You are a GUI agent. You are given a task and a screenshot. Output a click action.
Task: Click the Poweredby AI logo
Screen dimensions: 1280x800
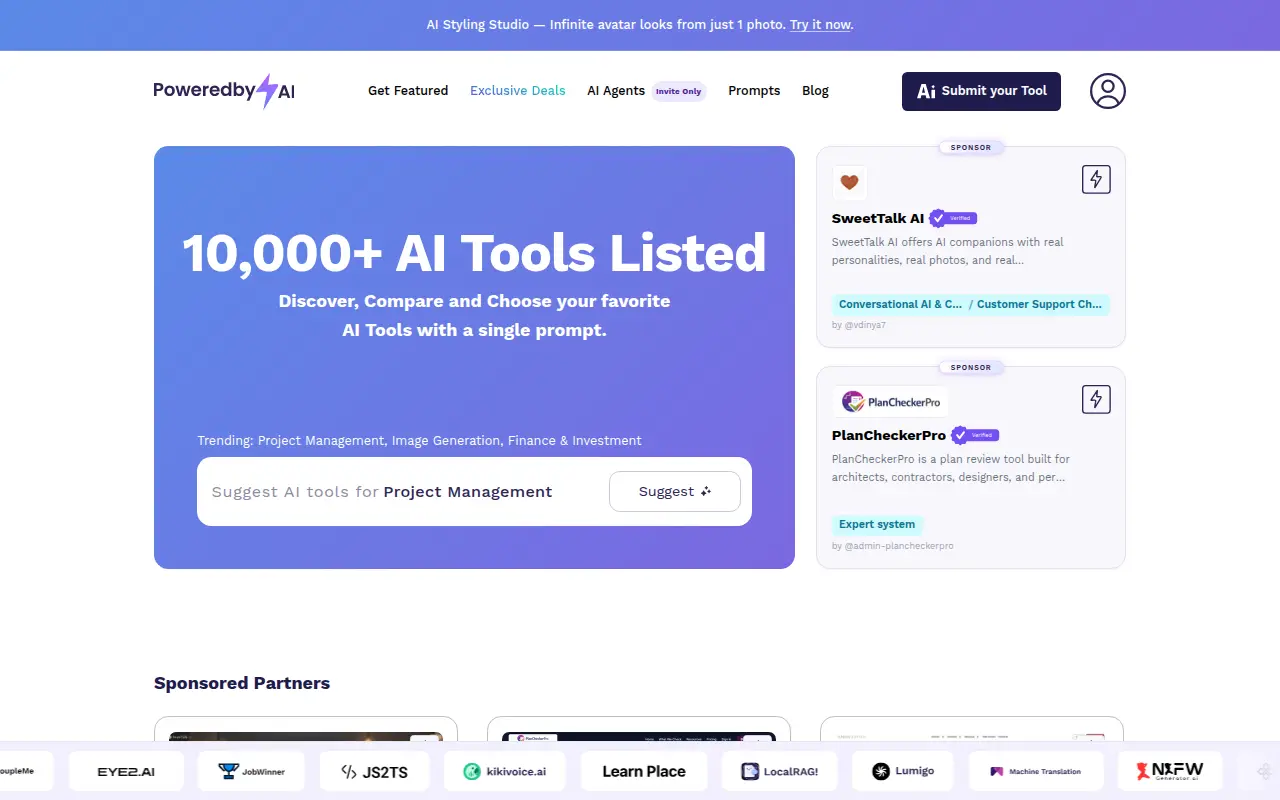(x=224, y=91)
